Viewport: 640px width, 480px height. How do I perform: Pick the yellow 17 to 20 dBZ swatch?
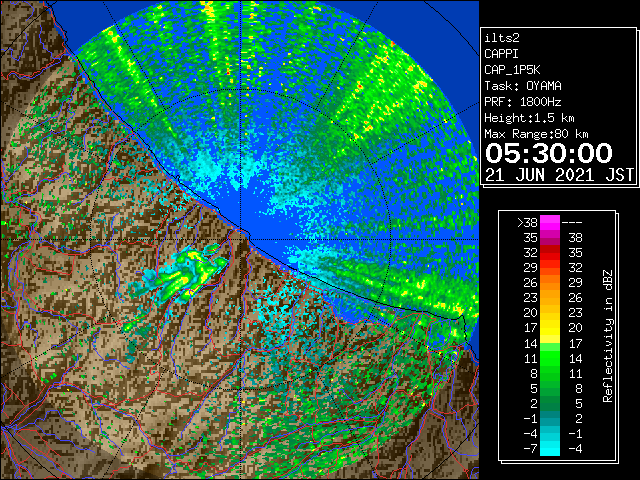point(550,328)
